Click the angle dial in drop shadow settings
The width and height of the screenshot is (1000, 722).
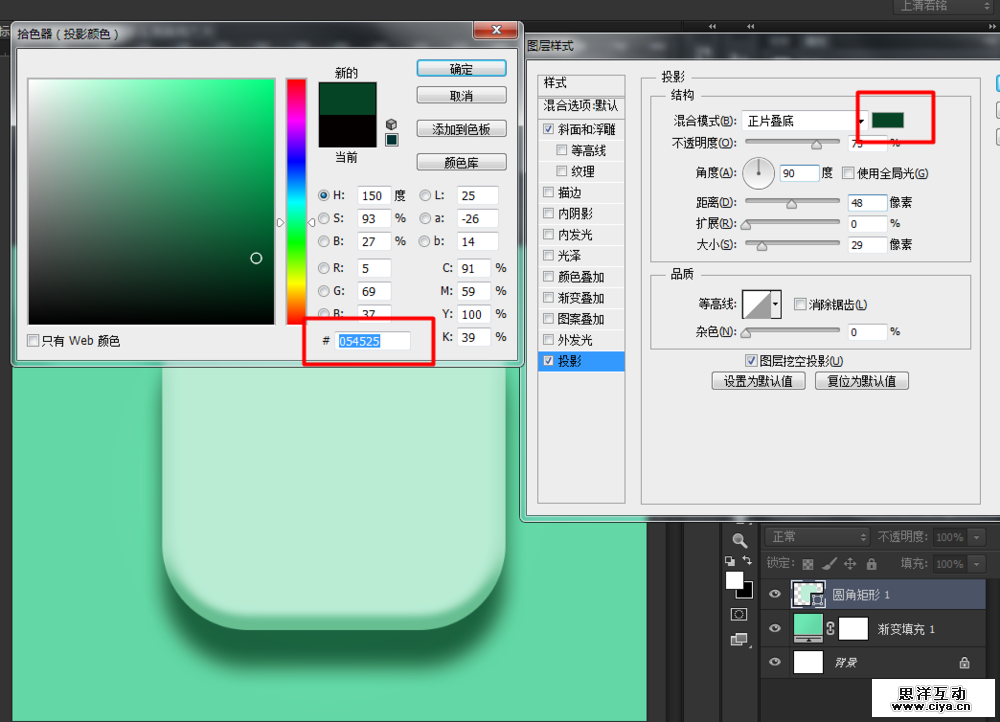758,173
